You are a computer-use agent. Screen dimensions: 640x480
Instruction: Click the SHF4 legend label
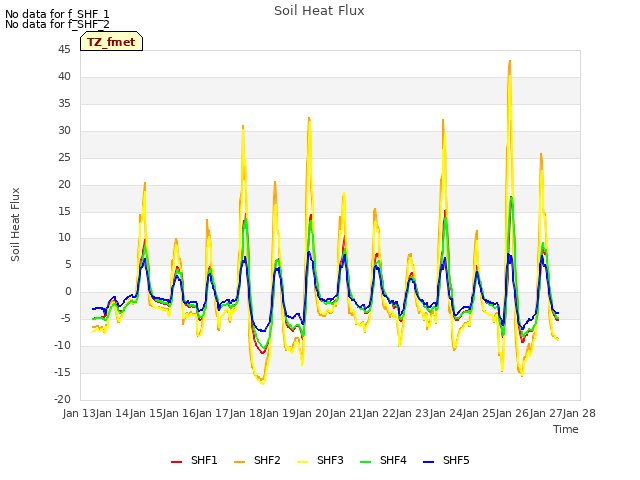coord(393,460)
